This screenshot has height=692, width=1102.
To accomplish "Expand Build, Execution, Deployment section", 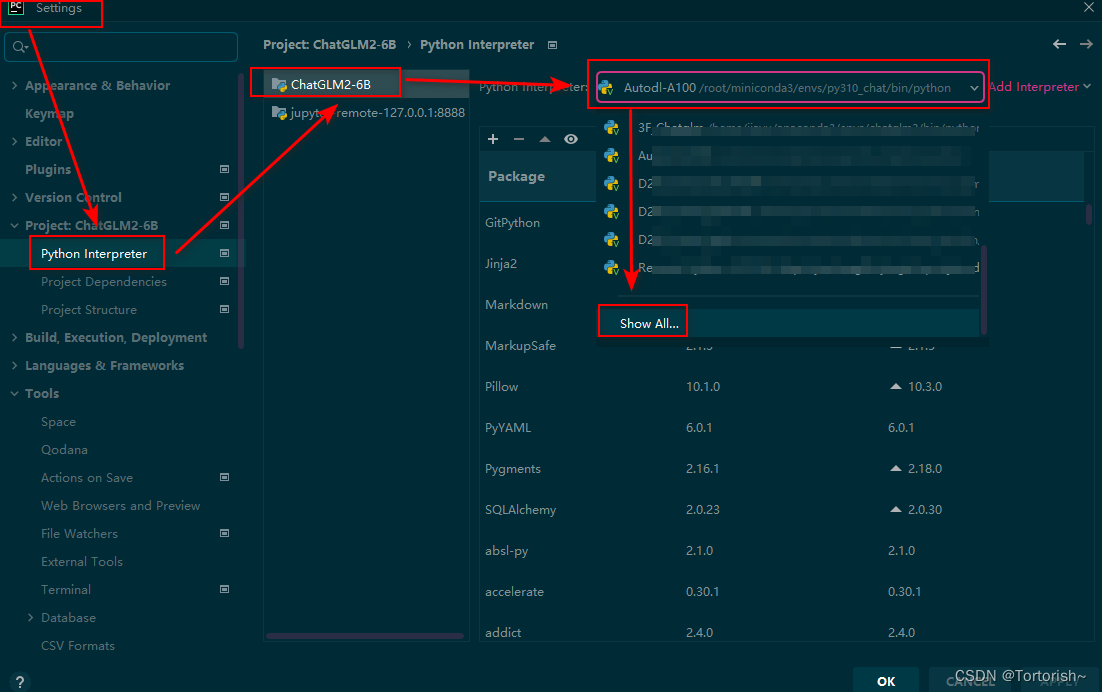I will (x=14, y=337).
